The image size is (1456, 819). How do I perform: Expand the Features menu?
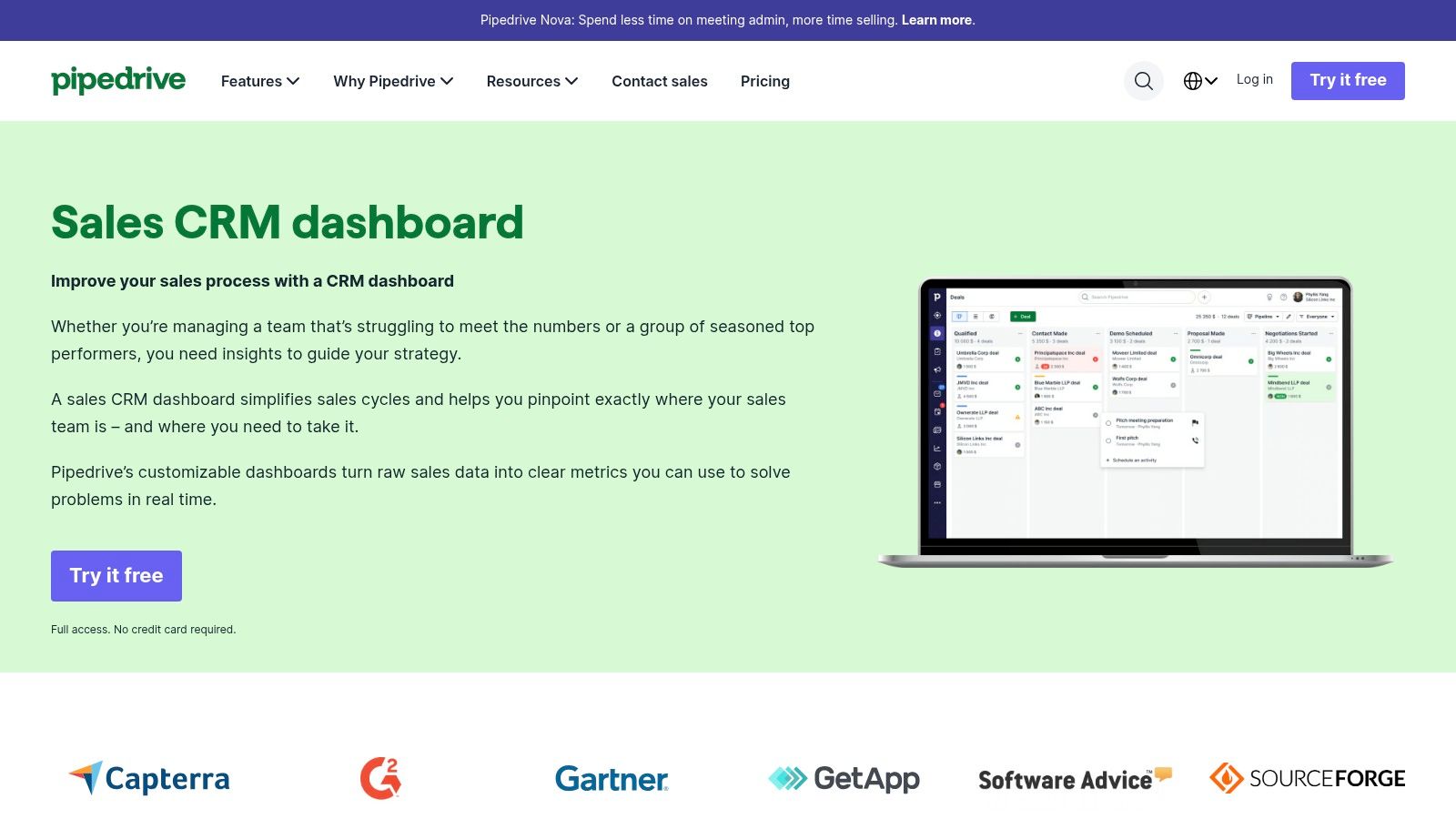[x=260, y=81]
